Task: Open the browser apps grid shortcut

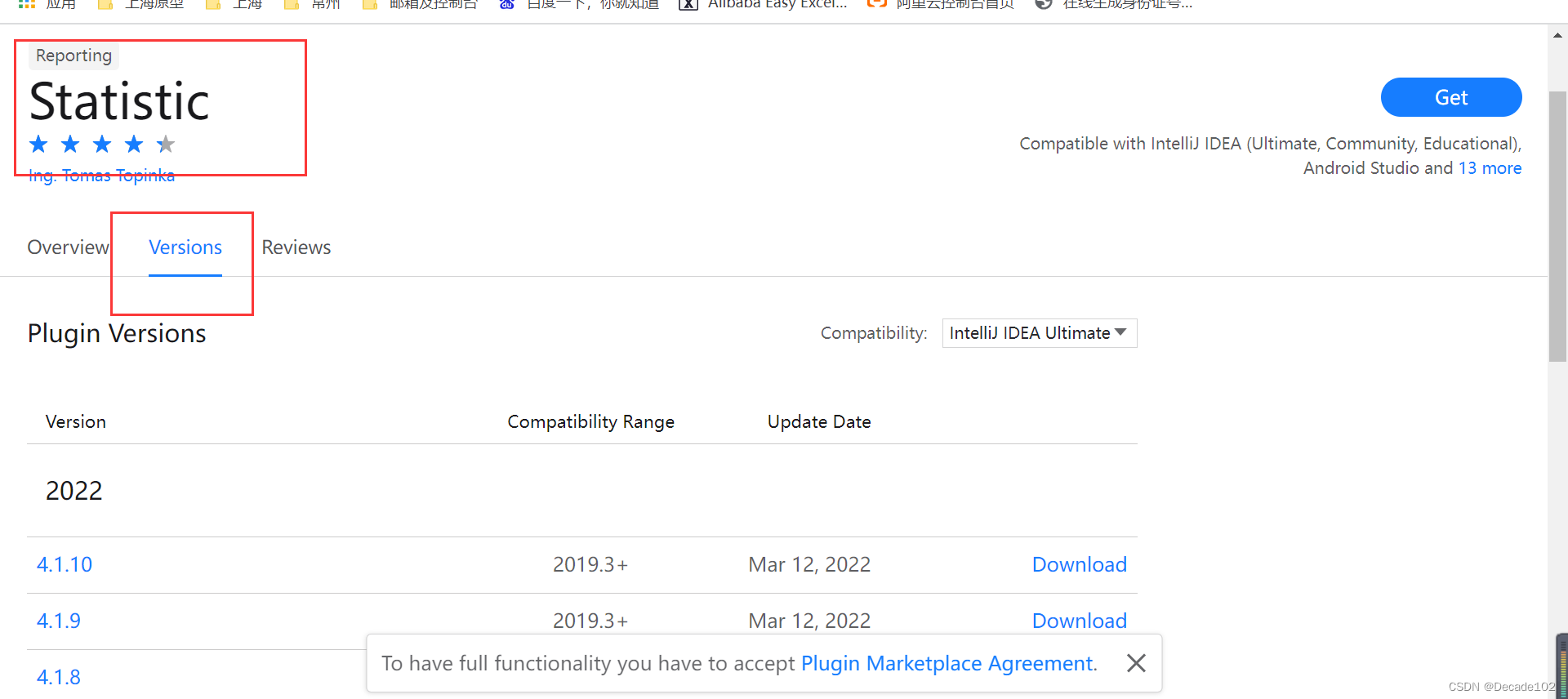Action: pos(27,4)
